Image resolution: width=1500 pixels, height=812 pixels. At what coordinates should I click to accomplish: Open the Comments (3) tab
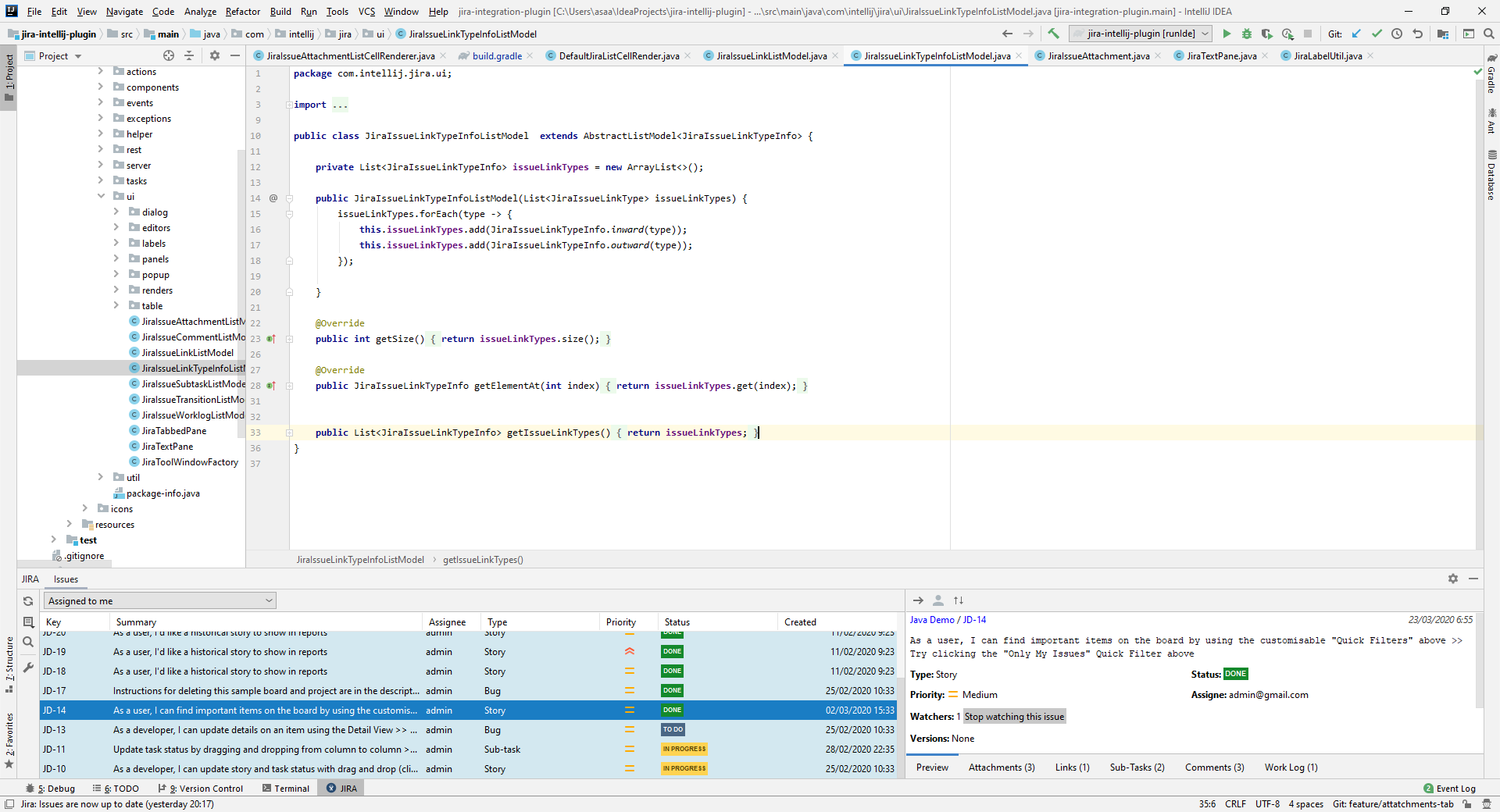pyautogui.click(x=1214, y=767)
